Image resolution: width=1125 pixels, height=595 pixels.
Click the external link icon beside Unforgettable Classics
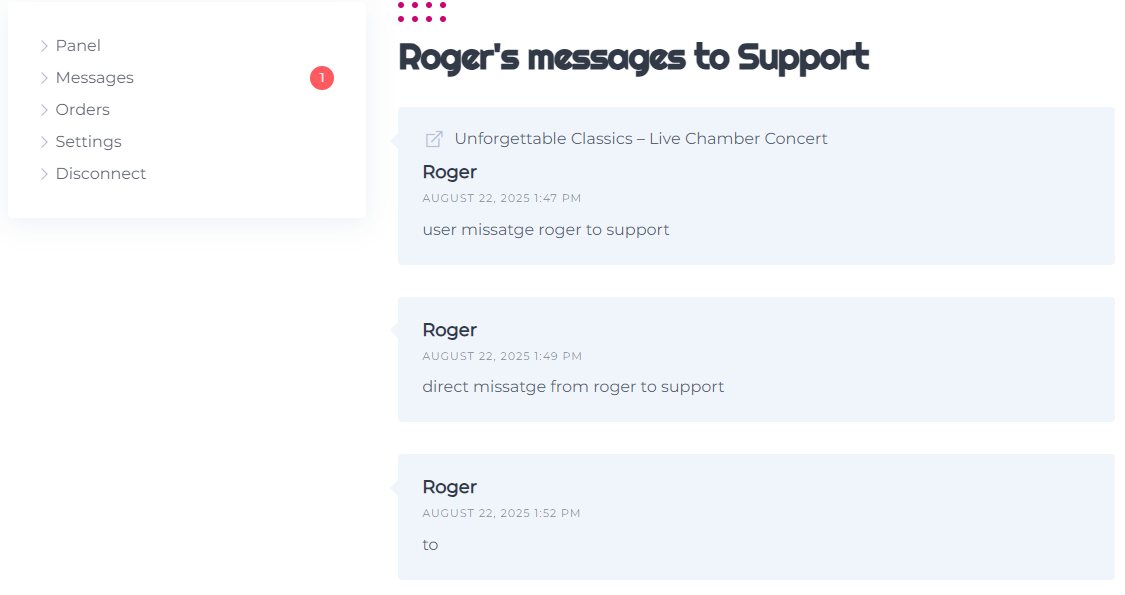(434, 139)
